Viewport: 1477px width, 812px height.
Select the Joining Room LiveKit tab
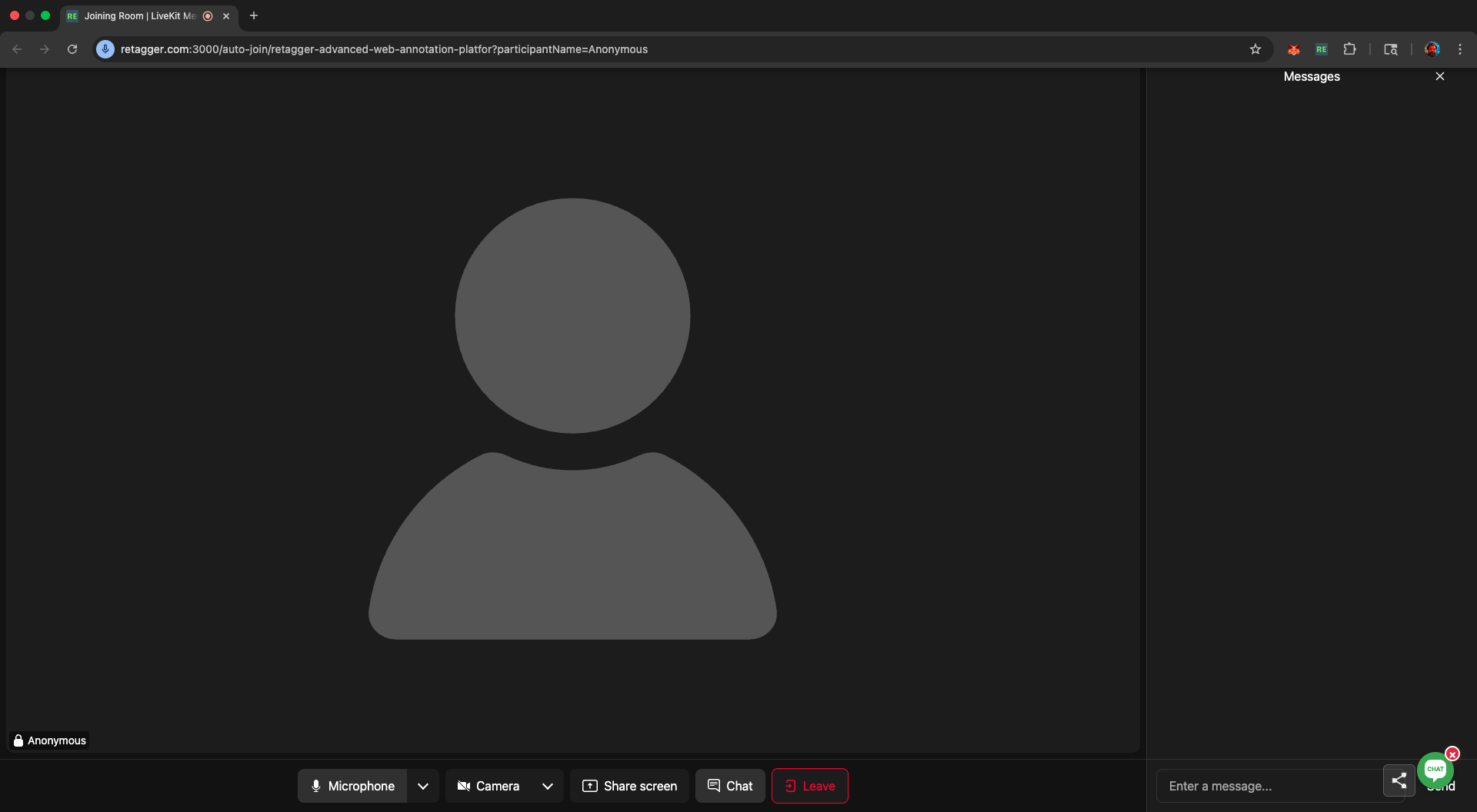tap(138, 16)
